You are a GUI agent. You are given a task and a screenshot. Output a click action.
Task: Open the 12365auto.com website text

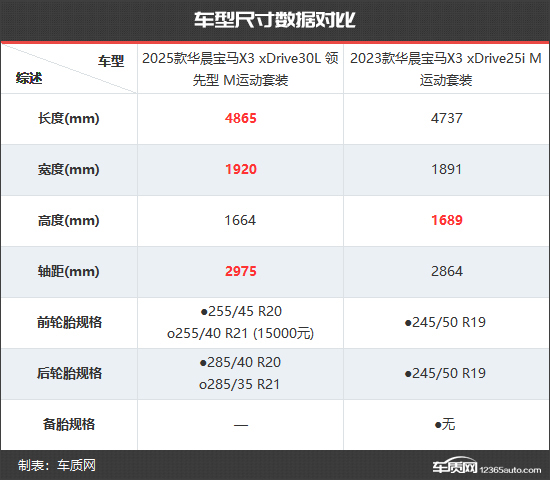pos(510,470)
